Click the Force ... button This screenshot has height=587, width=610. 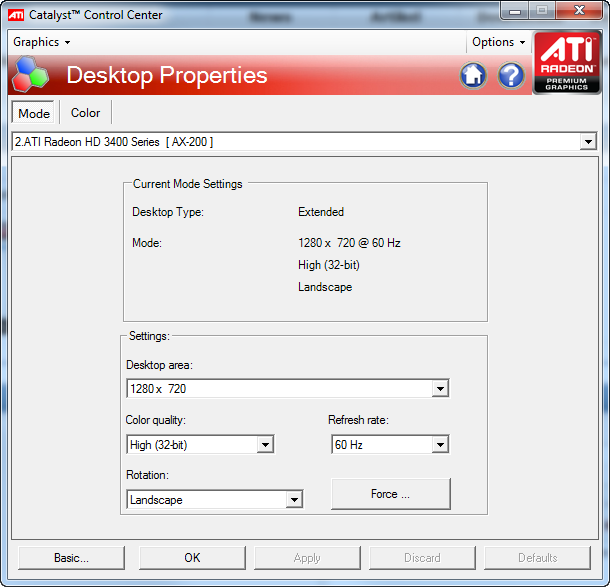tap(391, 494)
